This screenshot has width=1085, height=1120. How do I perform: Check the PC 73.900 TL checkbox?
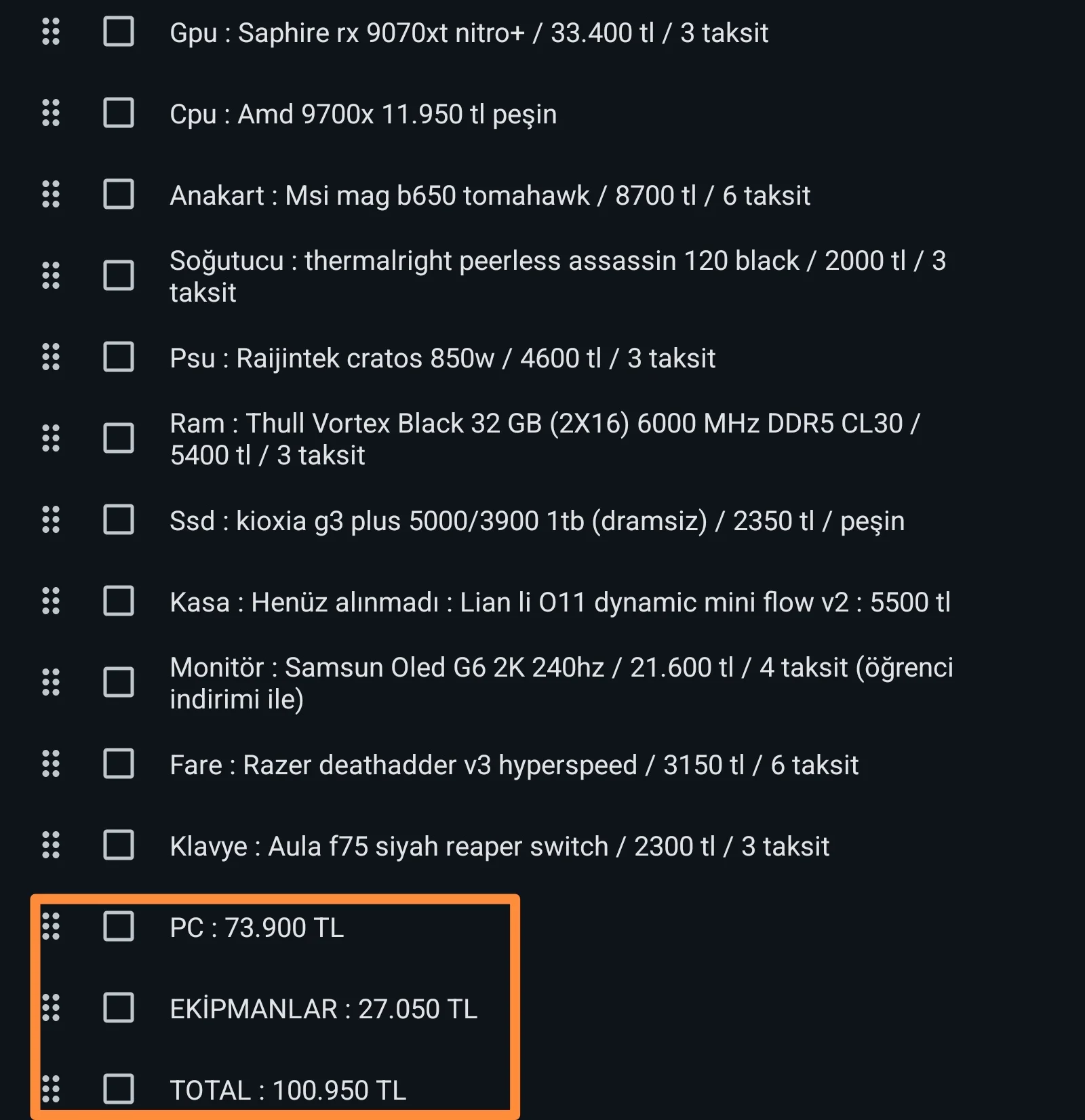[x=119, y=927]
